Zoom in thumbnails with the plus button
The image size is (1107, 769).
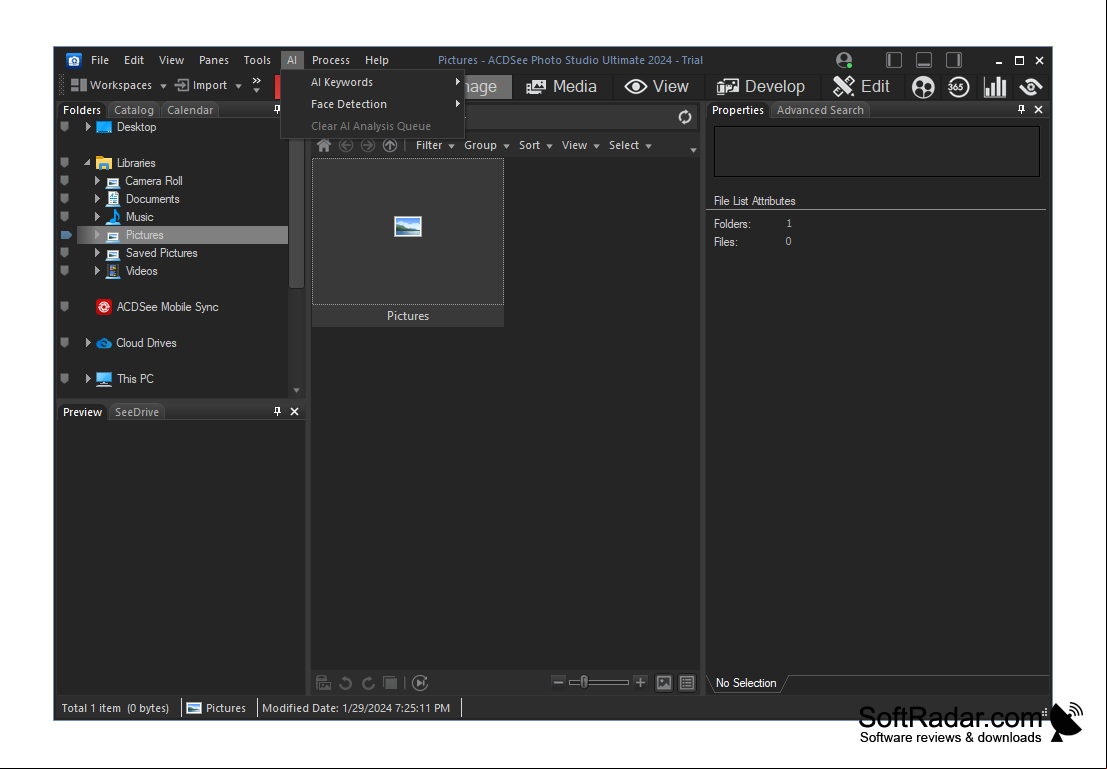tap(640, 682)
